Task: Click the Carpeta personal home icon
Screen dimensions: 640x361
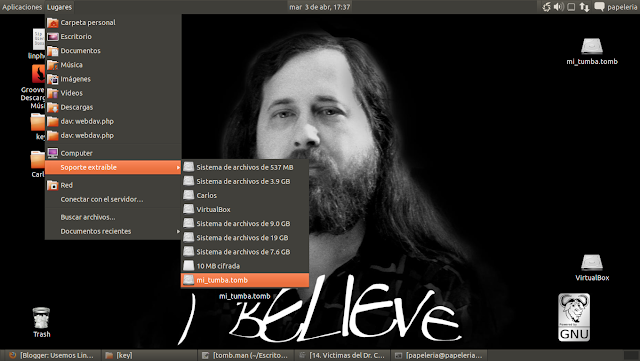Action: click(53, 22)
